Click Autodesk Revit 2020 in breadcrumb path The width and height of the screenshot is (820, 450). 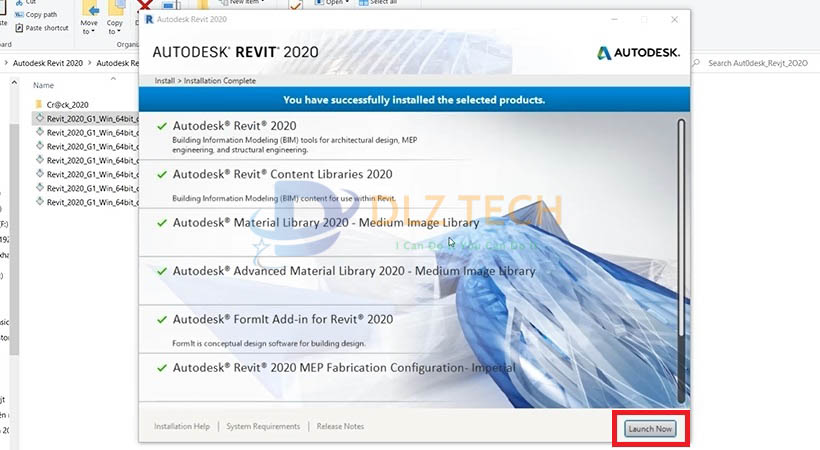pyautogui.click(x=48, y=63)
